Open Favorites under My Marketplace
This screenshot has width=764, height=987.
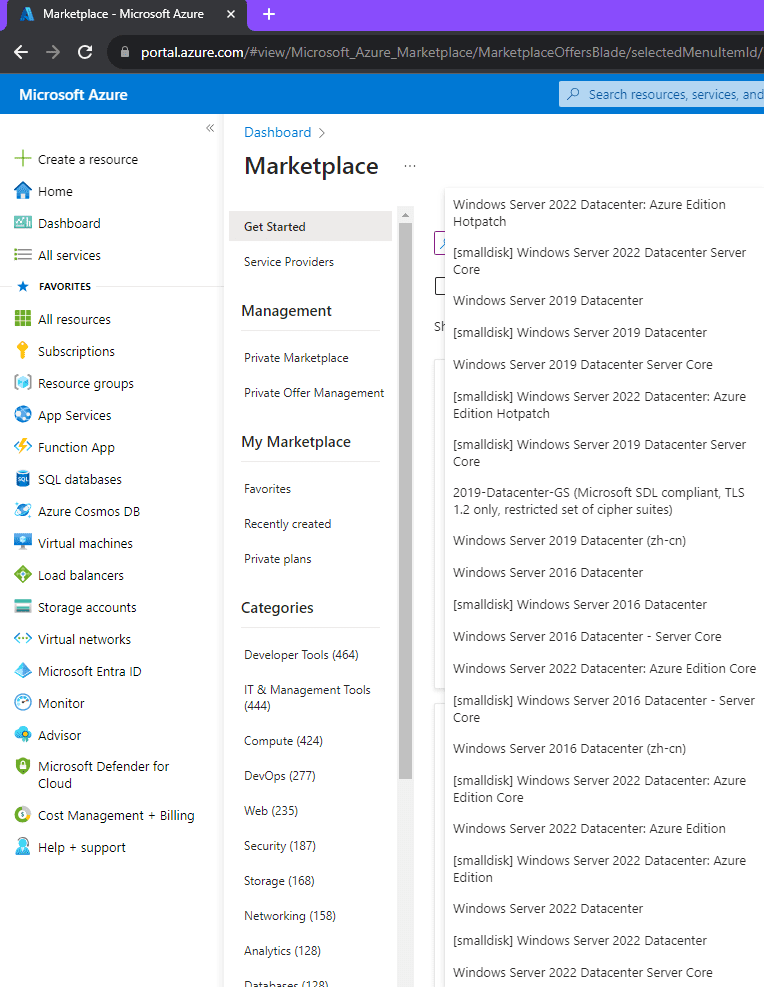click(267, 488)
